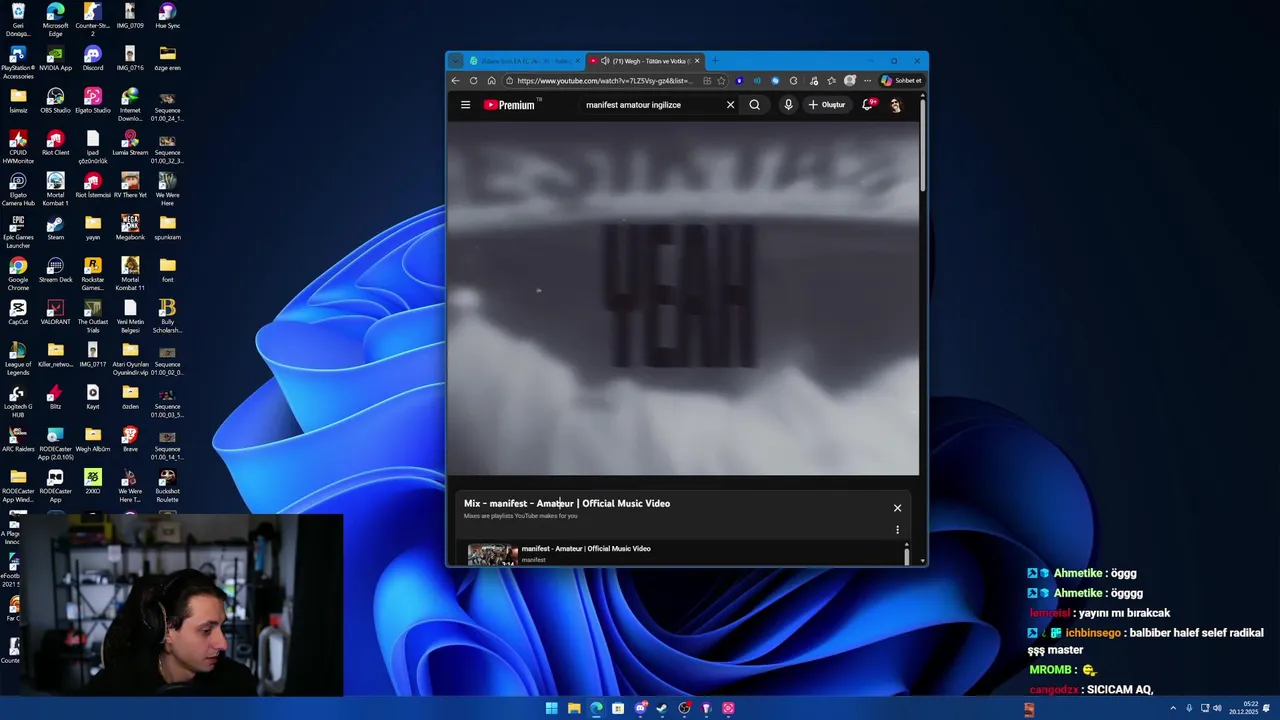Click the YouTube magnifier search button
This screenshot has width=1280, height=720.
tap(755, 105)
